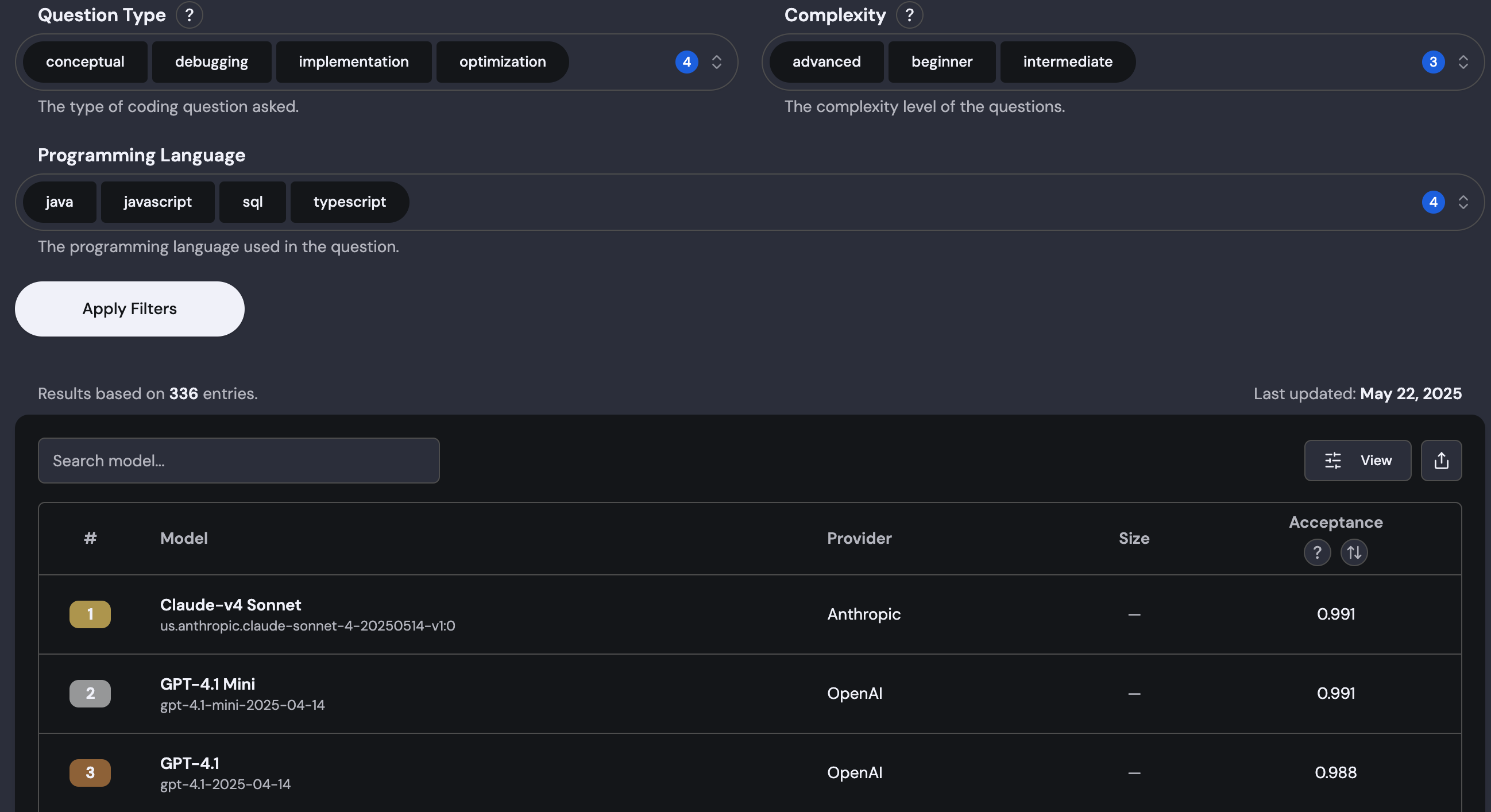The height and width of the screenshot is (812, 1491).
Task: Click the 336 entries count text
Action: 183,393
